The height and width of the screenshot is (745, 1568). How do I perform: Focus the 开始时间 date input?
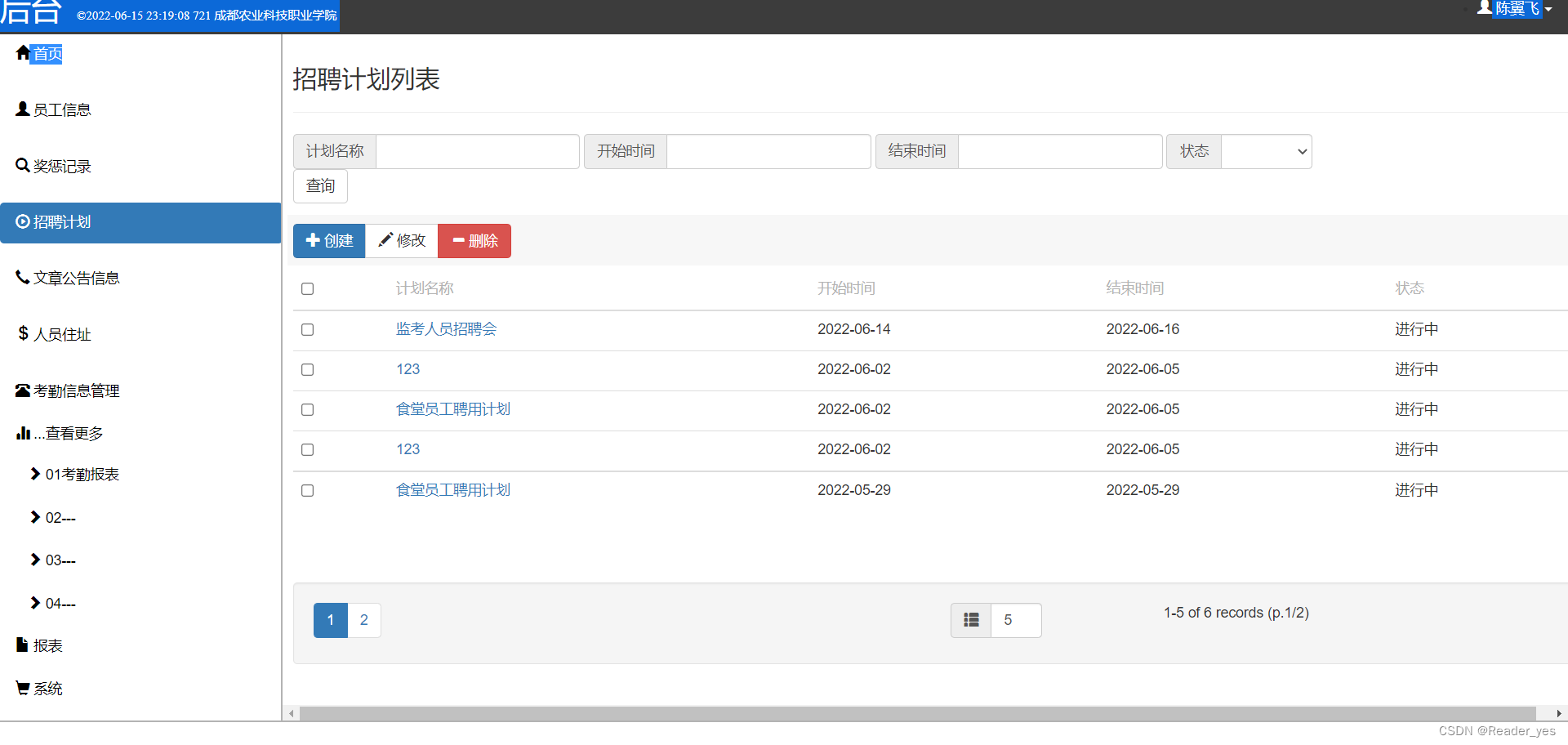tap(768, 151)
